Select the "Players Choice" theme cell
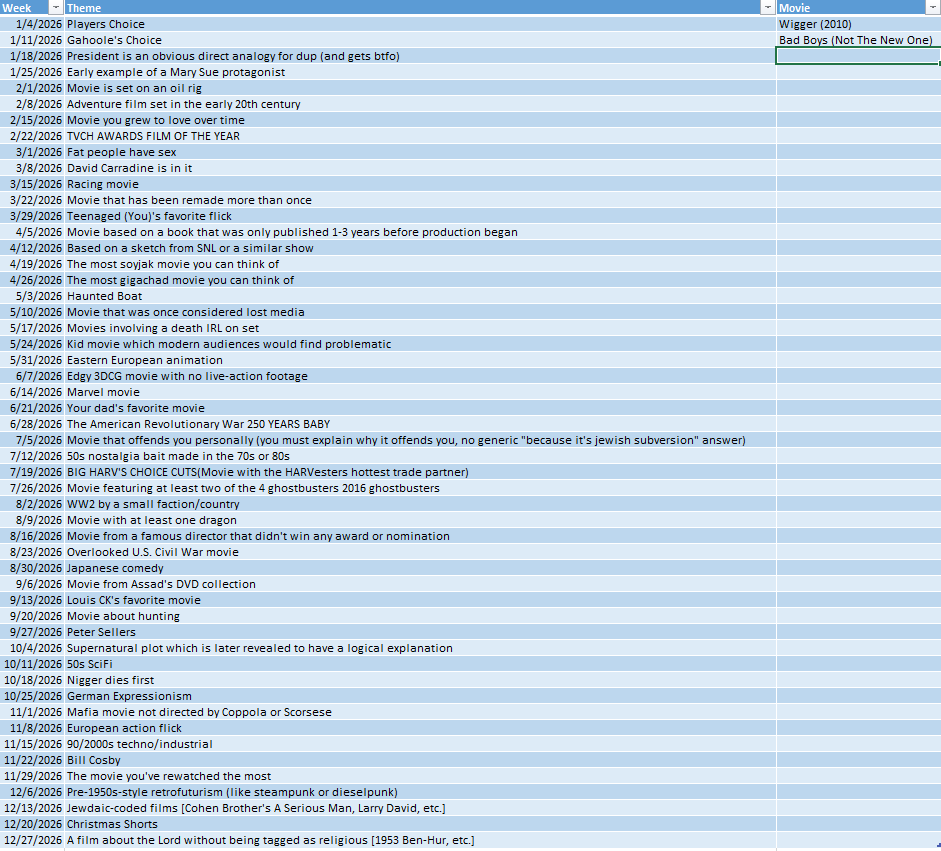Image resolution: width=941 pixels, height=851 pixels. [x=105, y=24]
